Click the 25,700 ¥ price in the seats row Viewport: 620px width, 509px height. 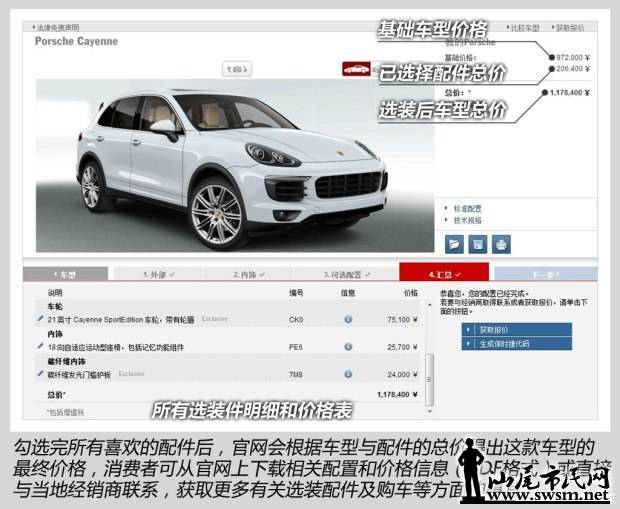click(402, 347)
